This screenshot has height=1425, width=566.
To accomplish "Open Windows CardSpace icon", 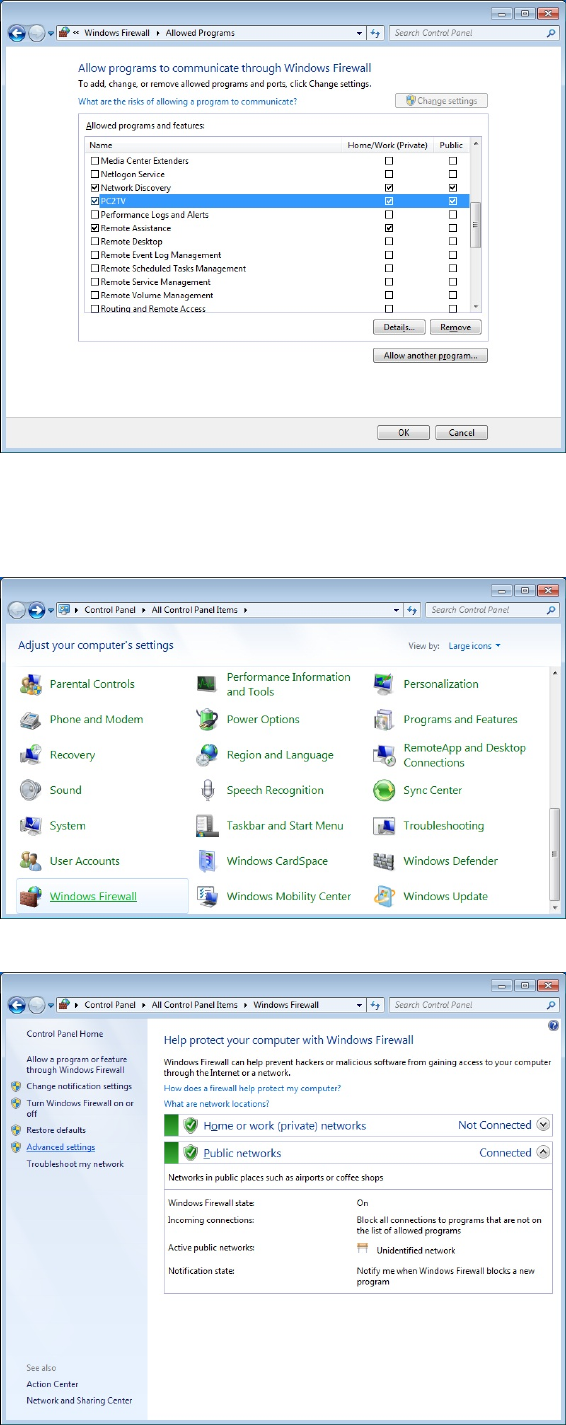I will pos(208,861).
